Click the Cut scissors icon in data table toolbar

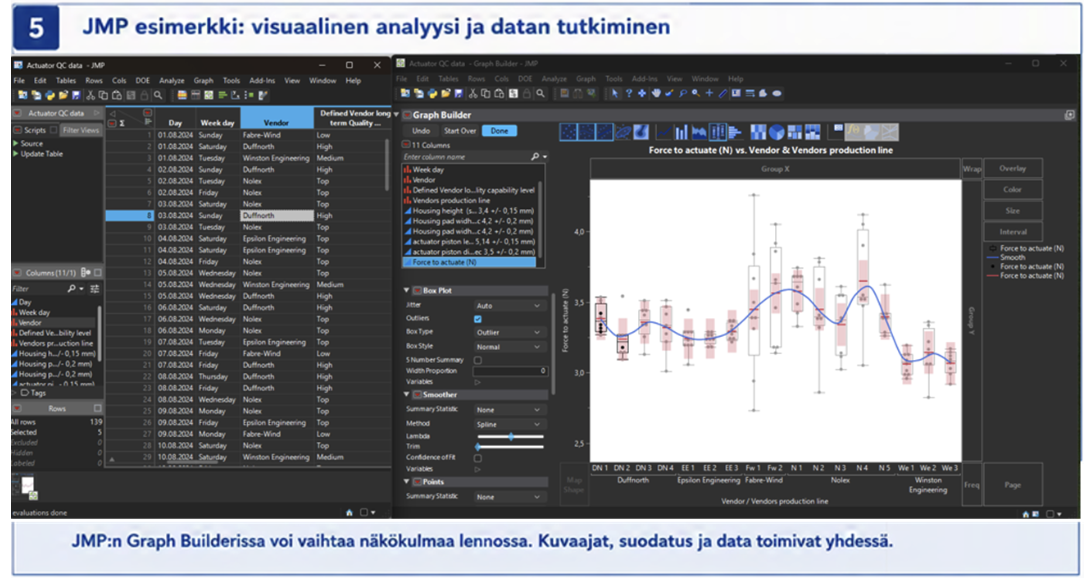[91, 95]
